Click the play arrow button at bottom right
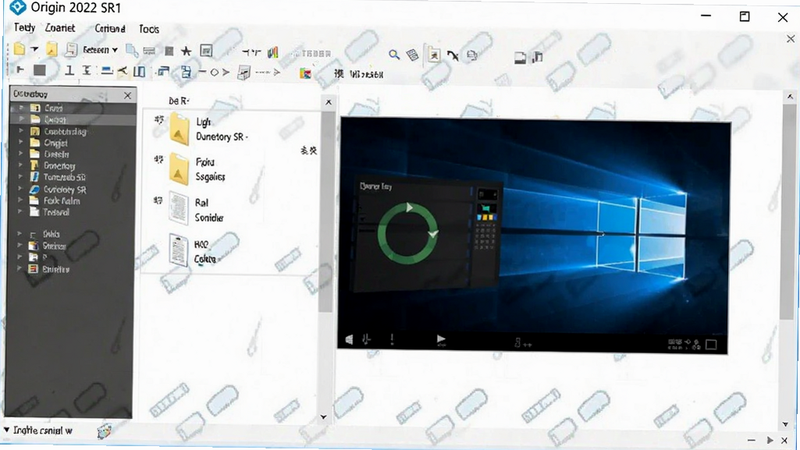Viewport: 800px width, 450px height. (770, 439)
